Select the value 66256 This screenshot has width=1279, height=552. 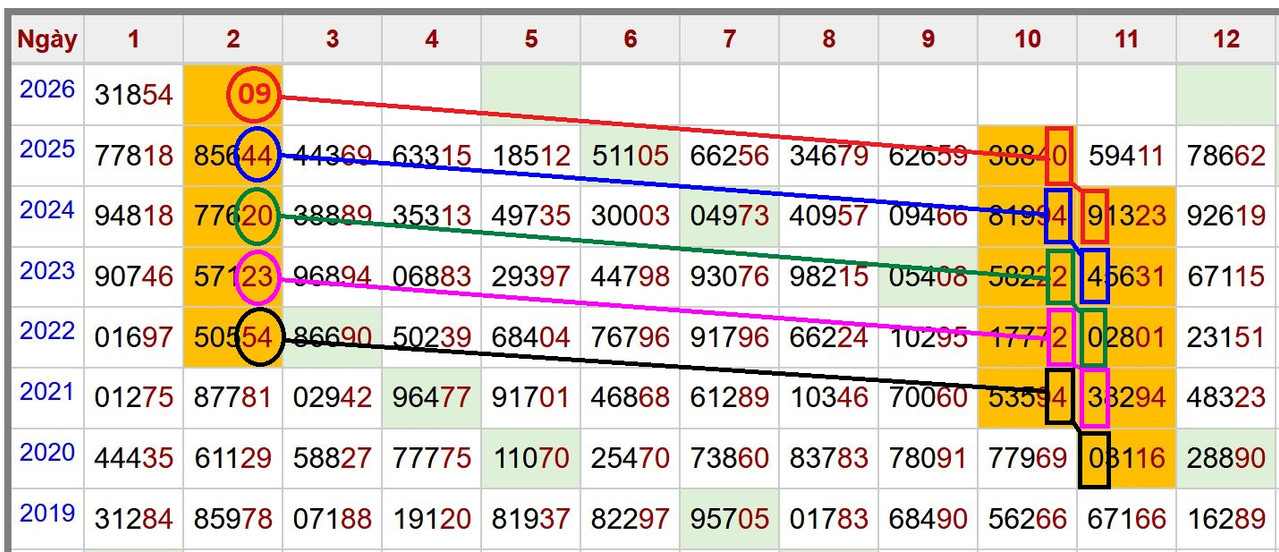click(x=729, y=156)
